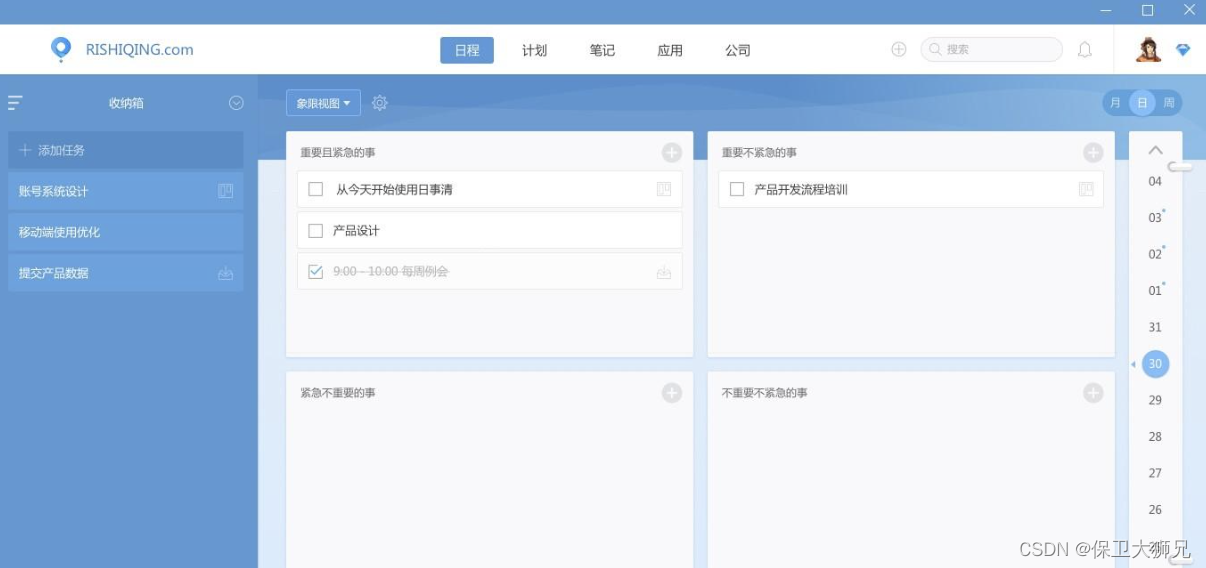Open notifications bell icon

(1085, 49)
